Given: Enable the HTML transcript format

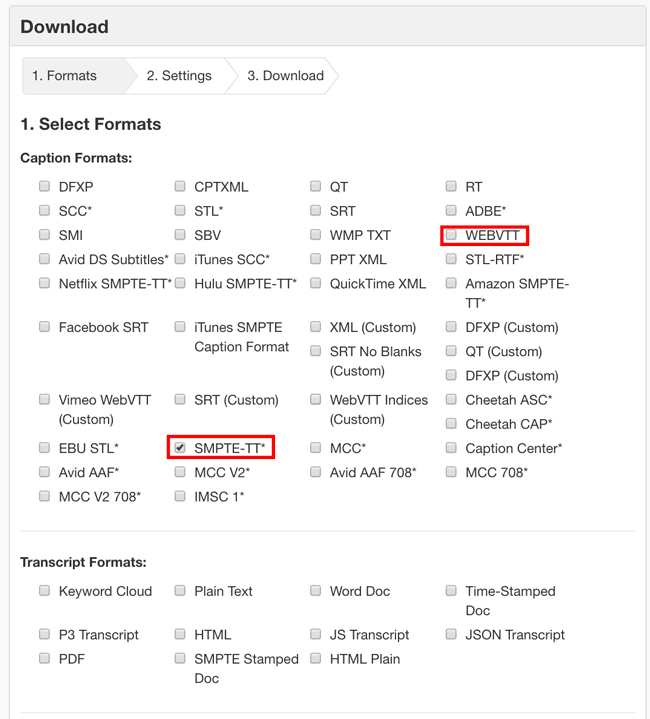Looking at the screenshot, I should point(180,635).
